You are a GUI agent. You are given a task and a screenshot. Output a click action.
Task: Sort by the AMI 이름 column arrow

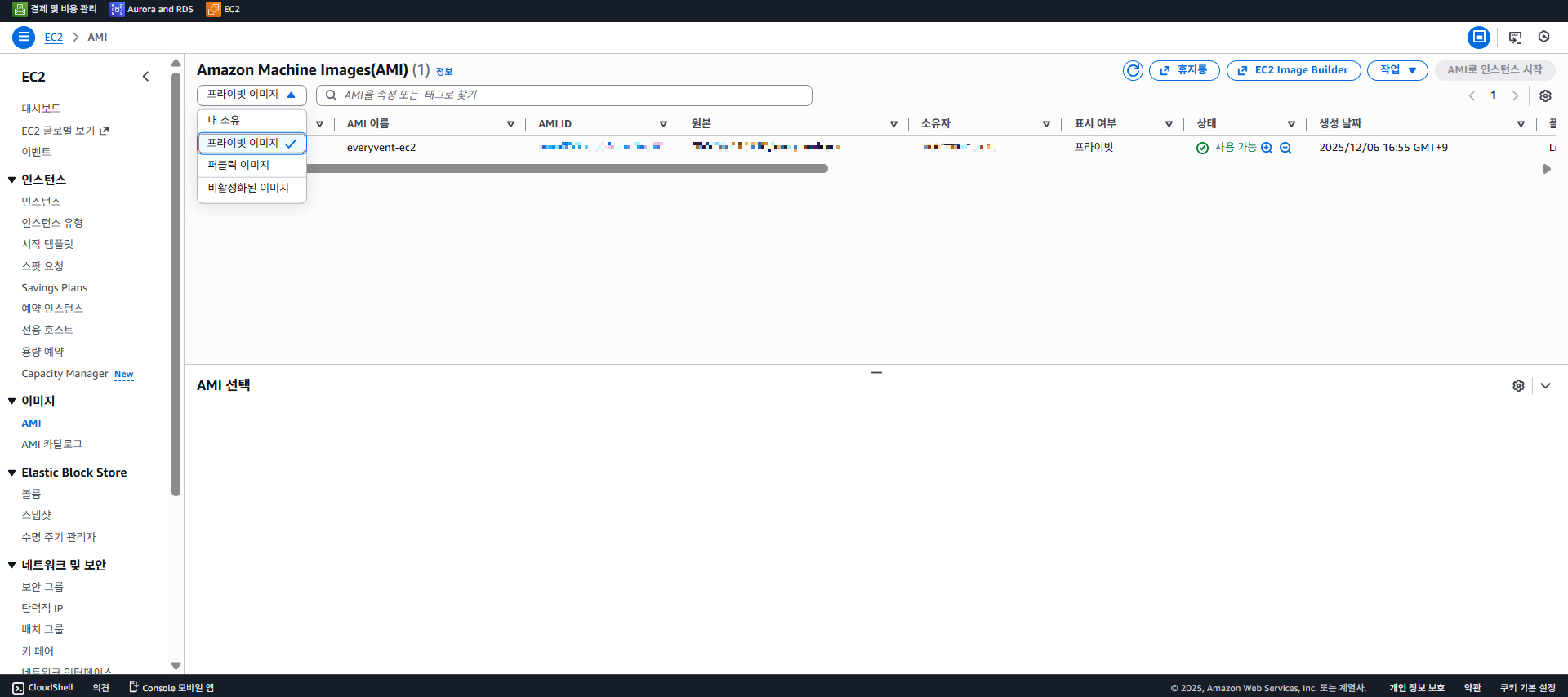coord(510,124)
